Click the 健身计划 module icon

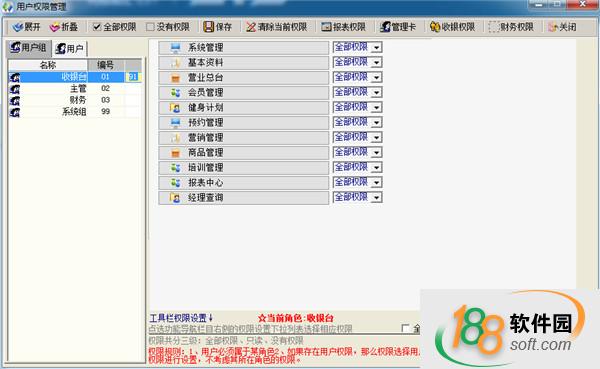tap(175, 108)
